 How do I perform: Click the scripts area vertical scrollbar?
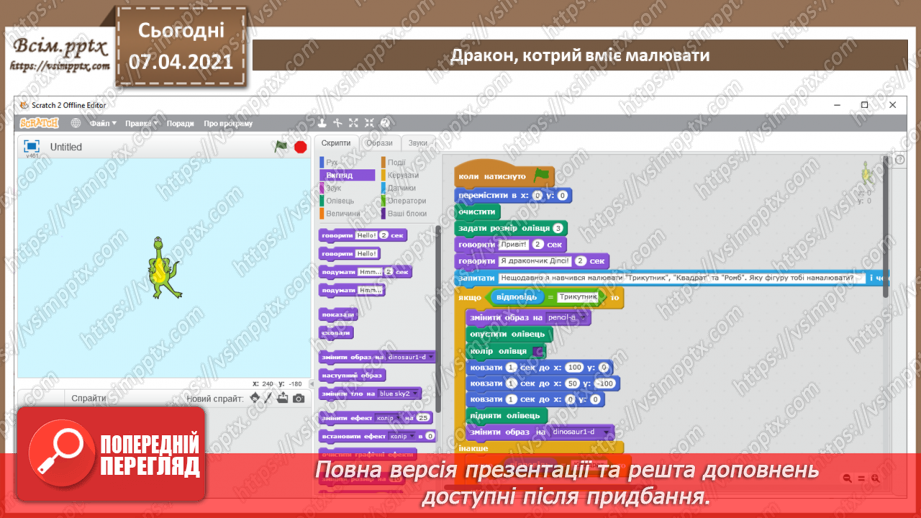click(x=886, y=226)
